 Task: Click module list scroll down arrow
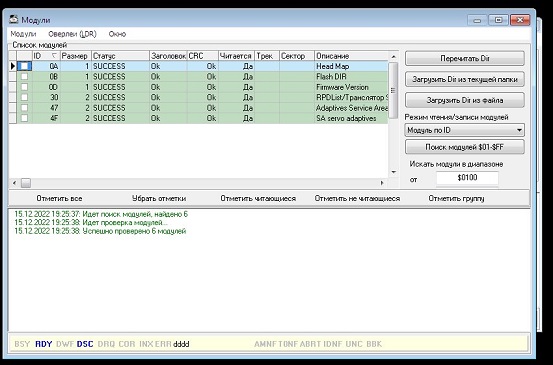click(394, 172)
